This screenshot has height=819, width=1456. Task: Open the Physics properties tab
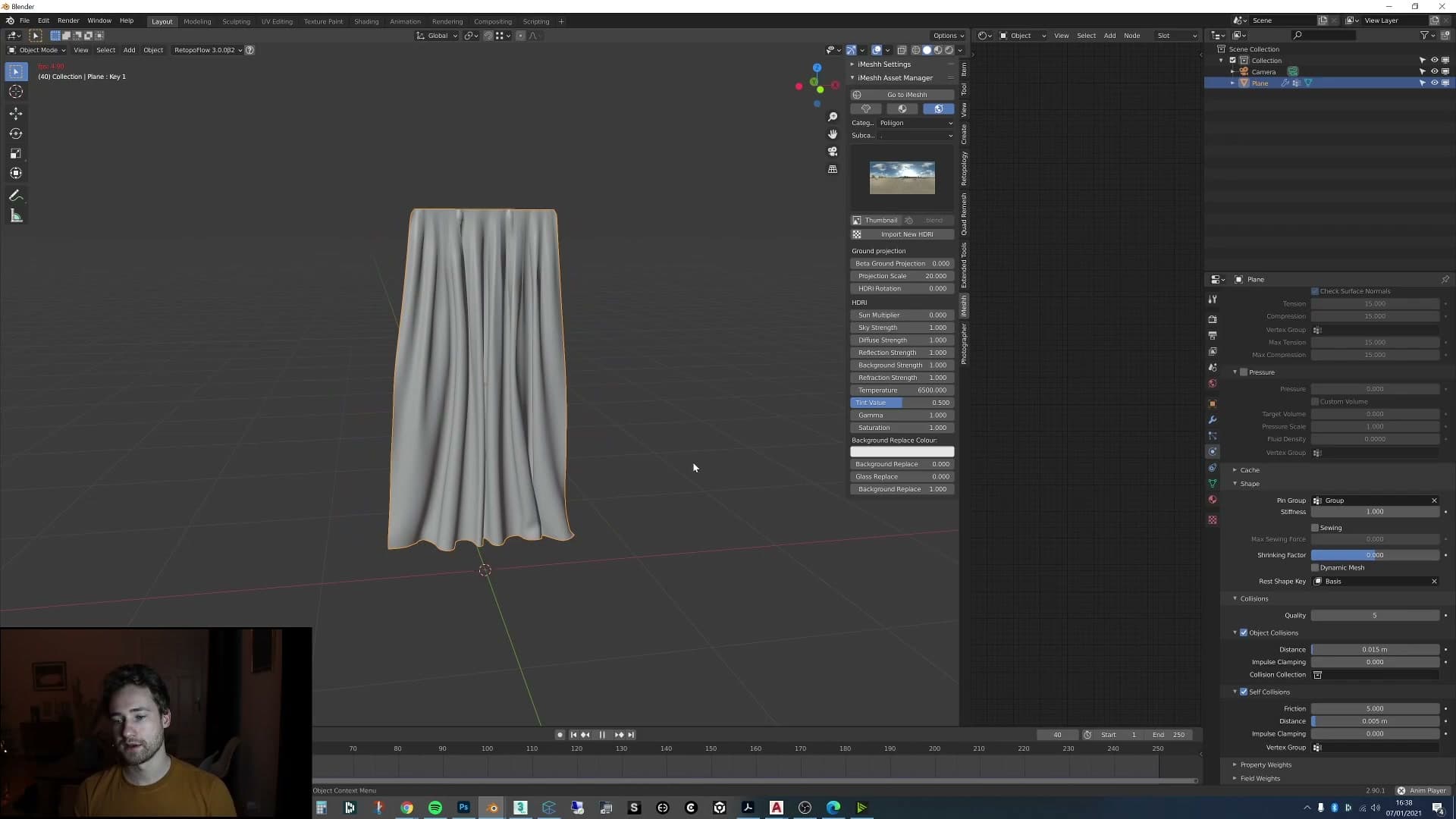[1213, 452]
